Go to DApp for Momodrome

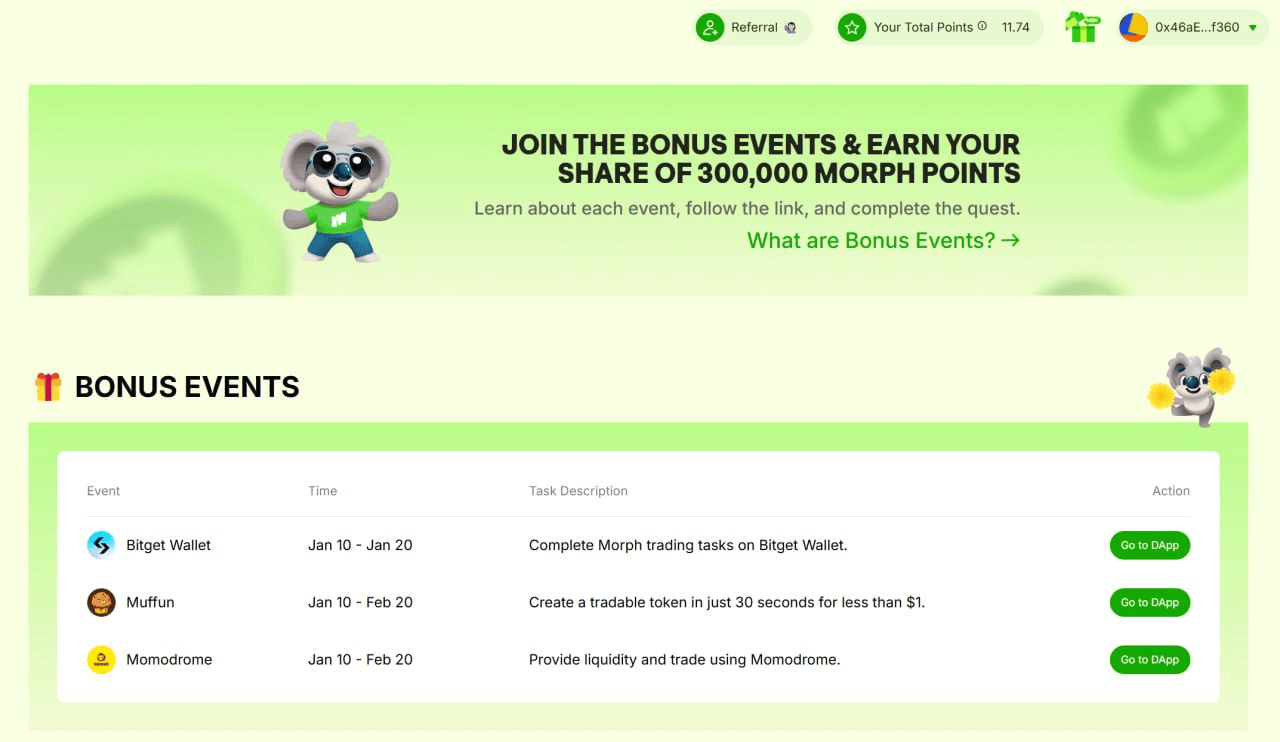1149,659
